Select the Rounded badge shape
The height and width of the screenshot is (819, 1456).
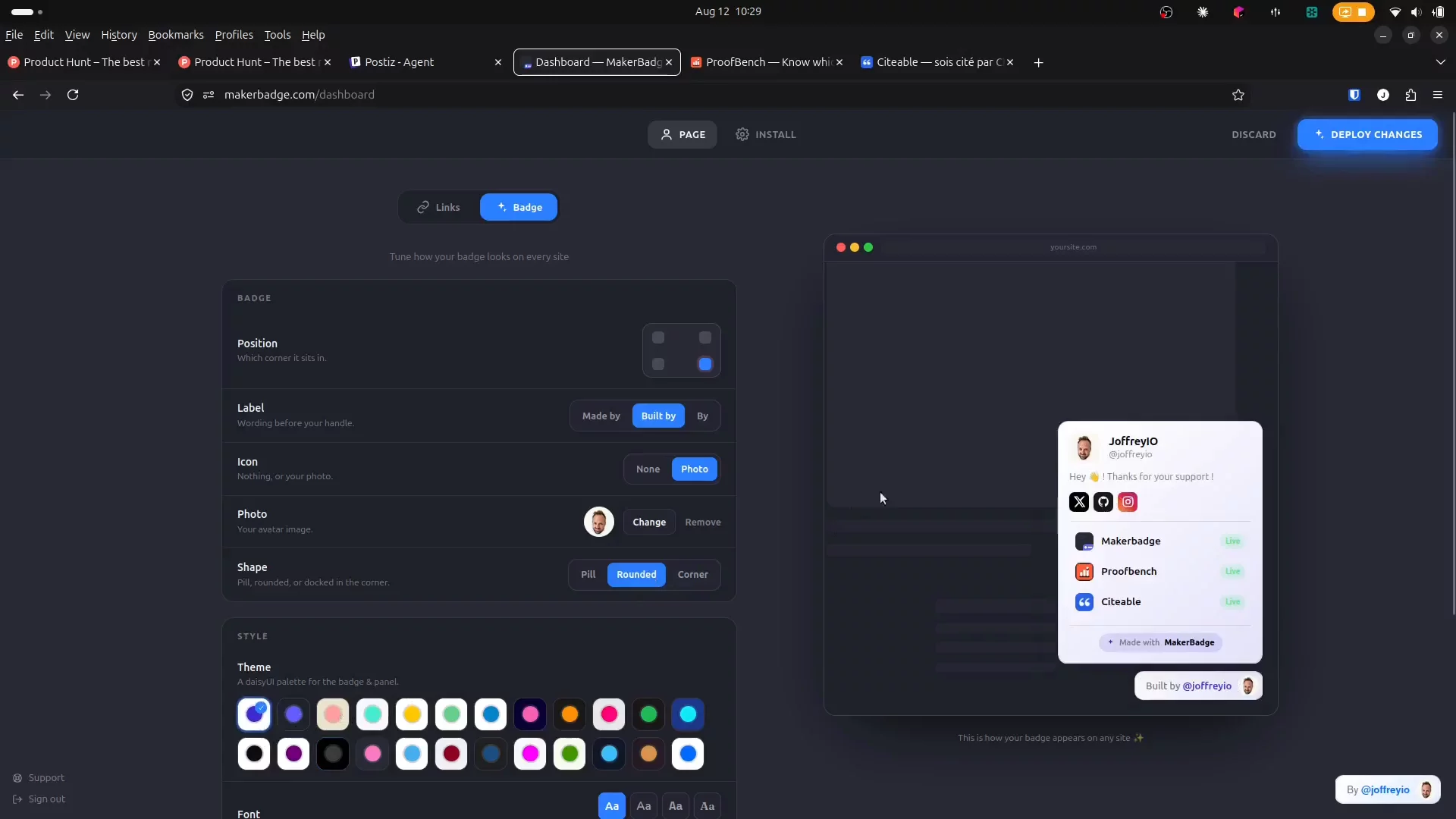point(636,575)
